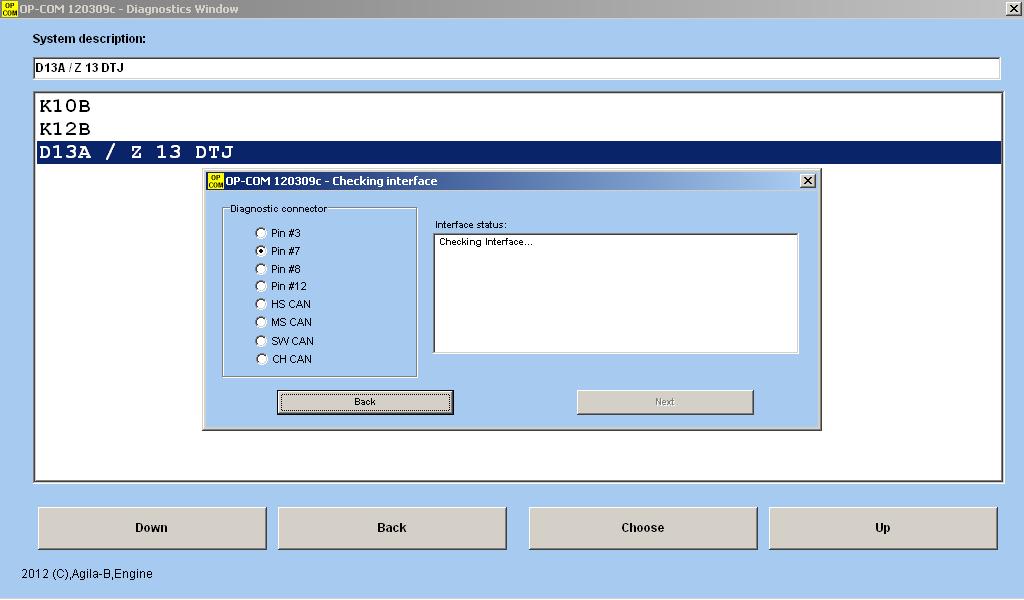
Task: Choose the Pin #8 radio button
Action: [261, 269]
